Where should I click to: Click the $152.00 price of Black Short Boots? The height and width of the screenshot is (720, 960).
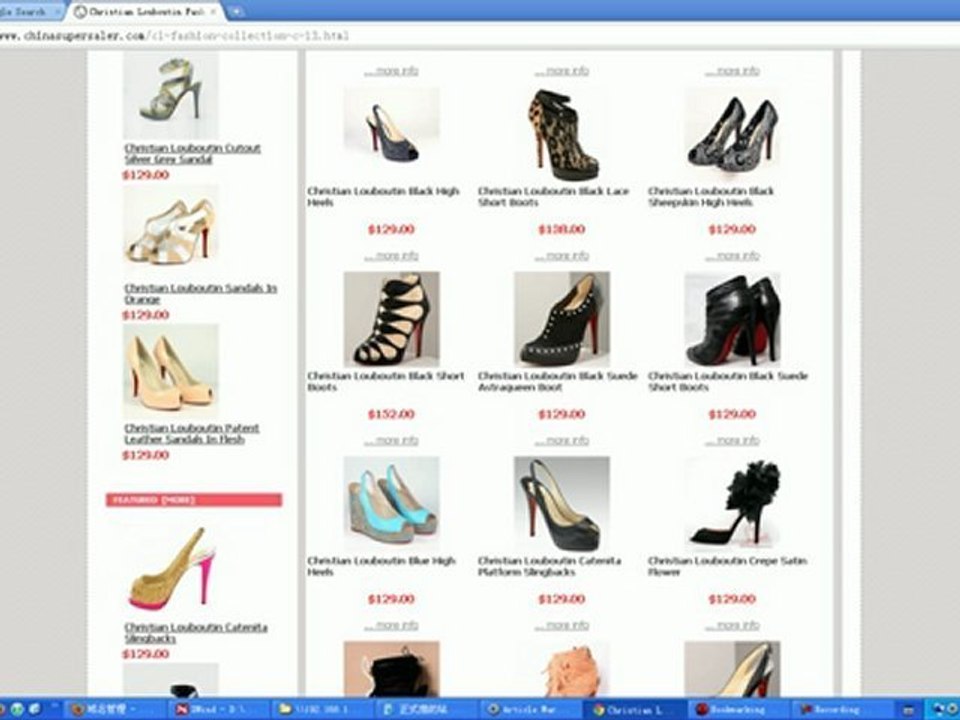[x=391, y=414]
